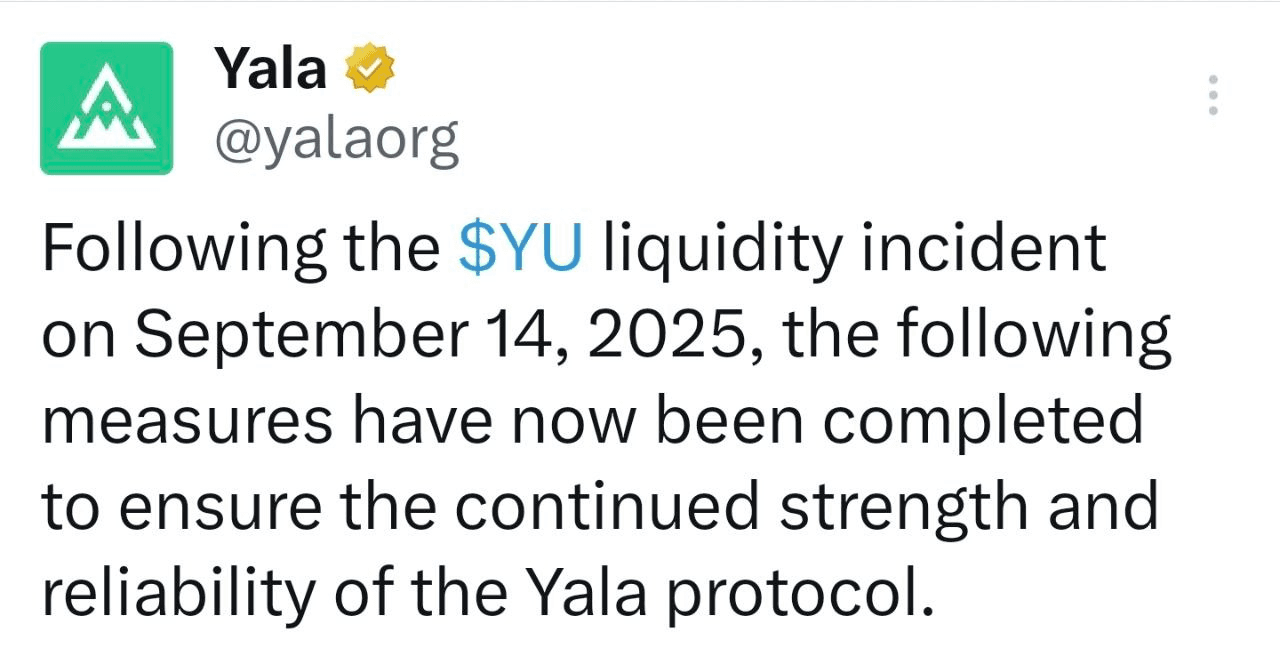Viewport: 1280px width, 664px height.
Task: Click the word "continued" in the tweet
Action: (x=607, y=507)
